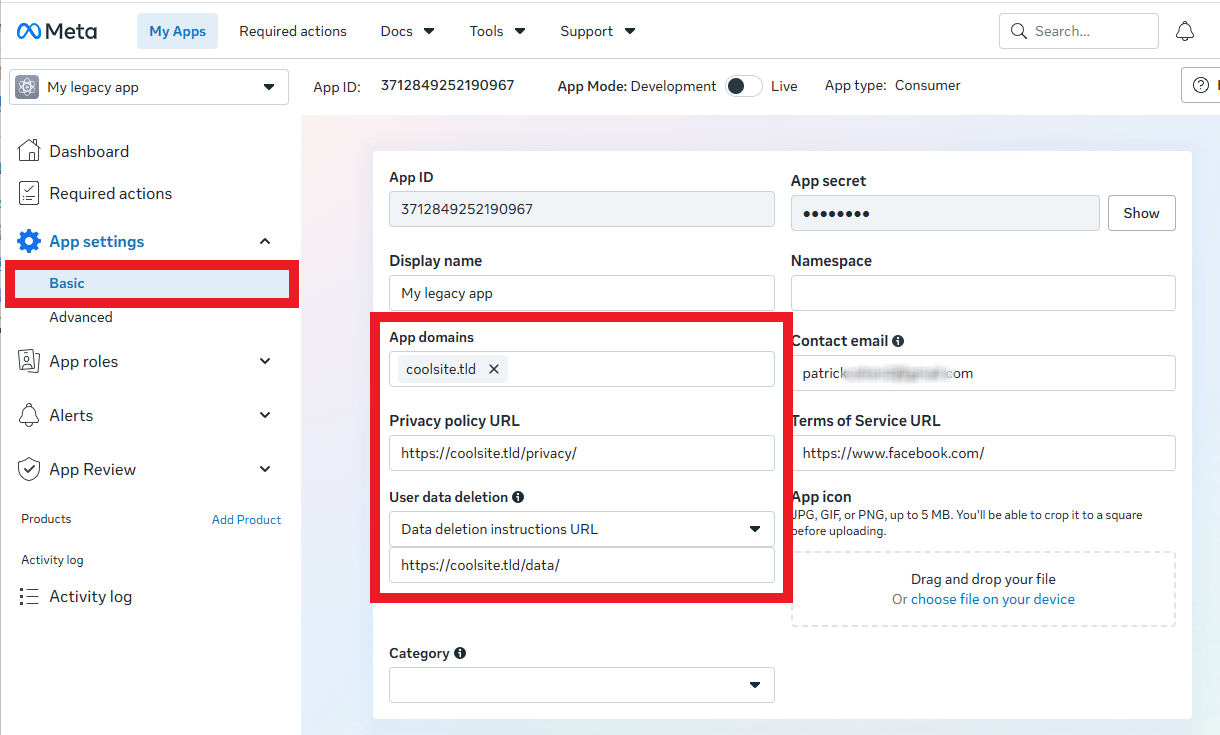Expand the App roles section
Image resolution: width=1220 pixels, height=735 pixels.
click(265, 361)
